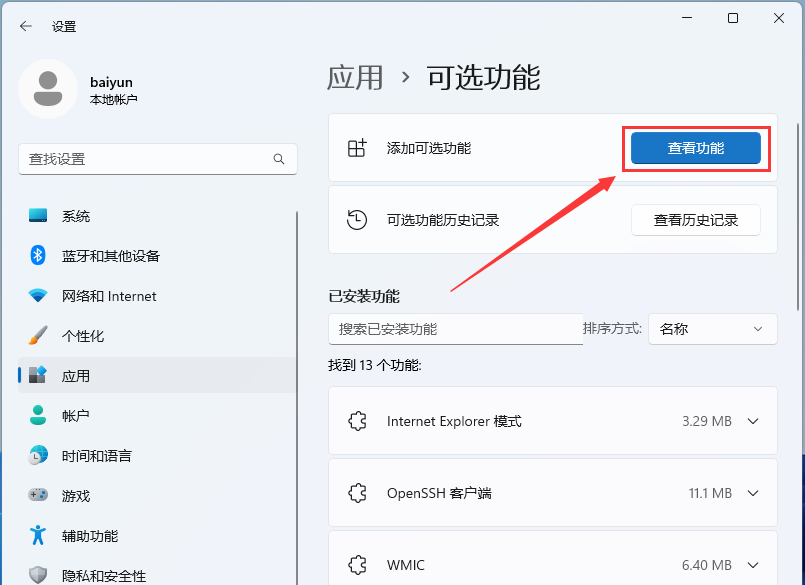805x585 pixels.
Task: Click the baiyun account name
Action: 111,82
